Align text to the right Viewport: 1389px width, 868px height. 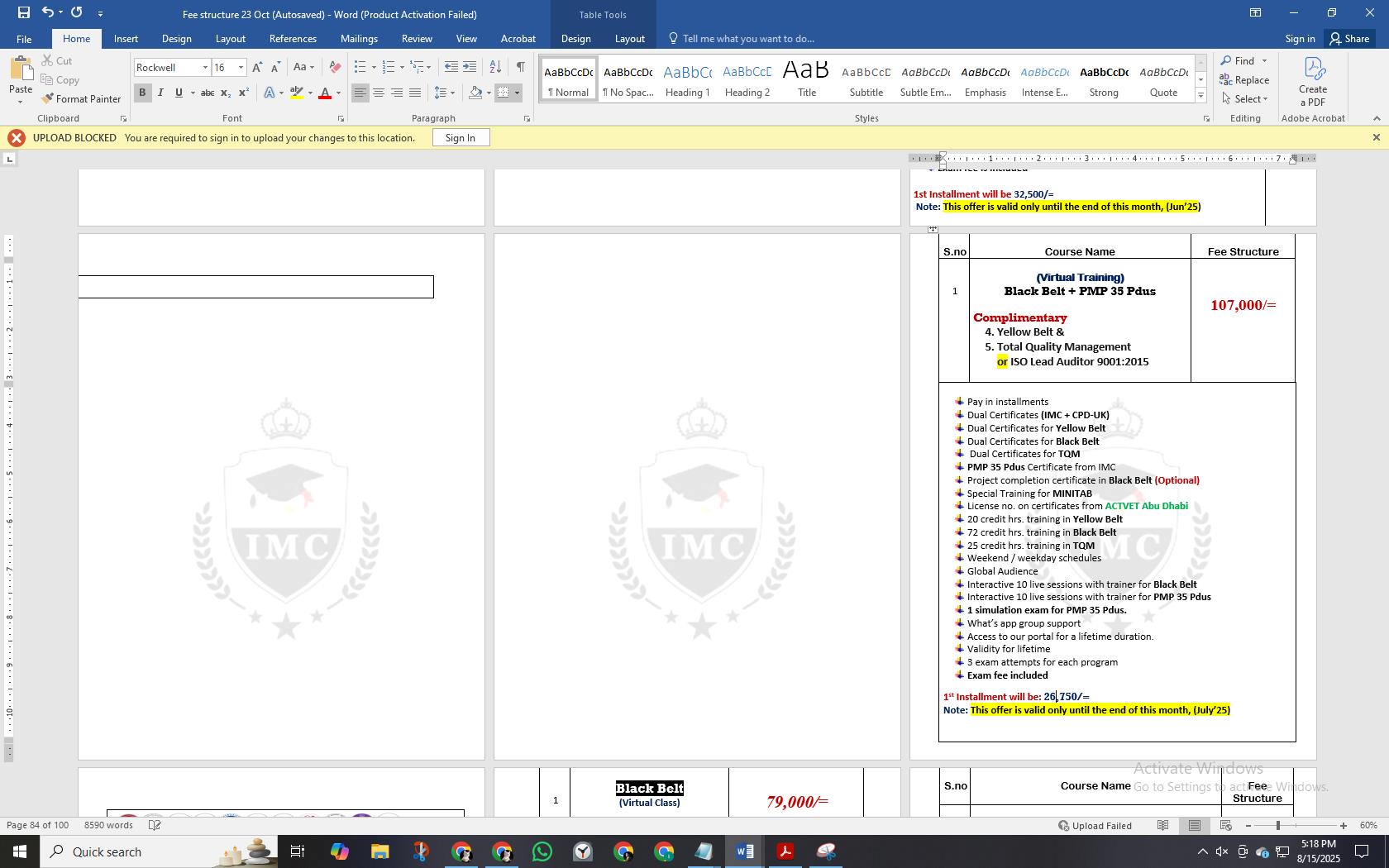coord(397,93)
